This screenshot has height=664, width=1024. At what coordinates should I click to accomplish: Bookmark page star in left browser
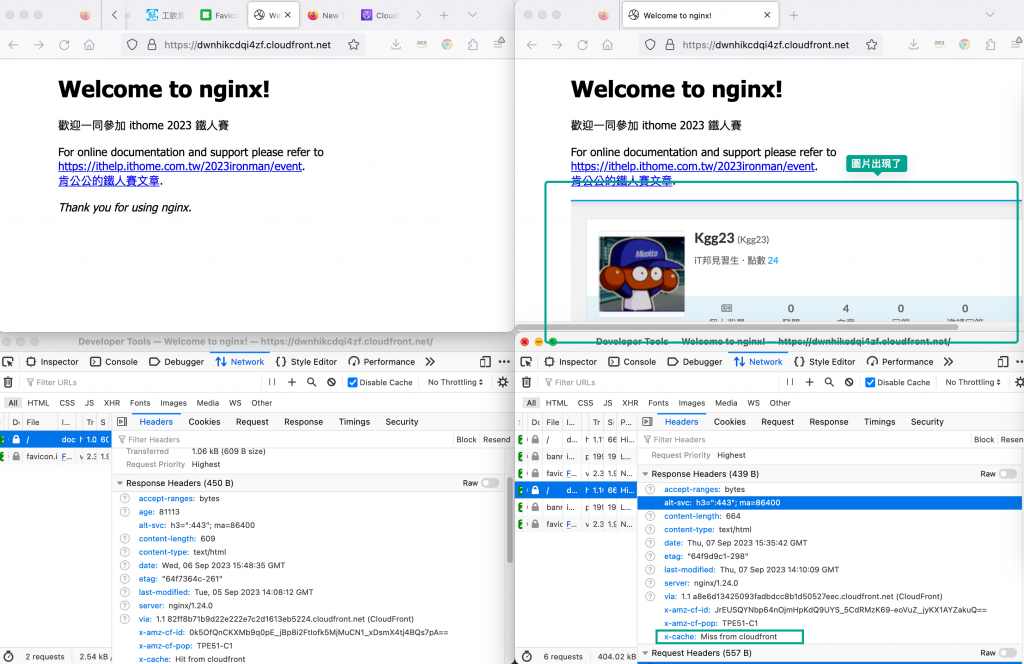coord(353,45)
